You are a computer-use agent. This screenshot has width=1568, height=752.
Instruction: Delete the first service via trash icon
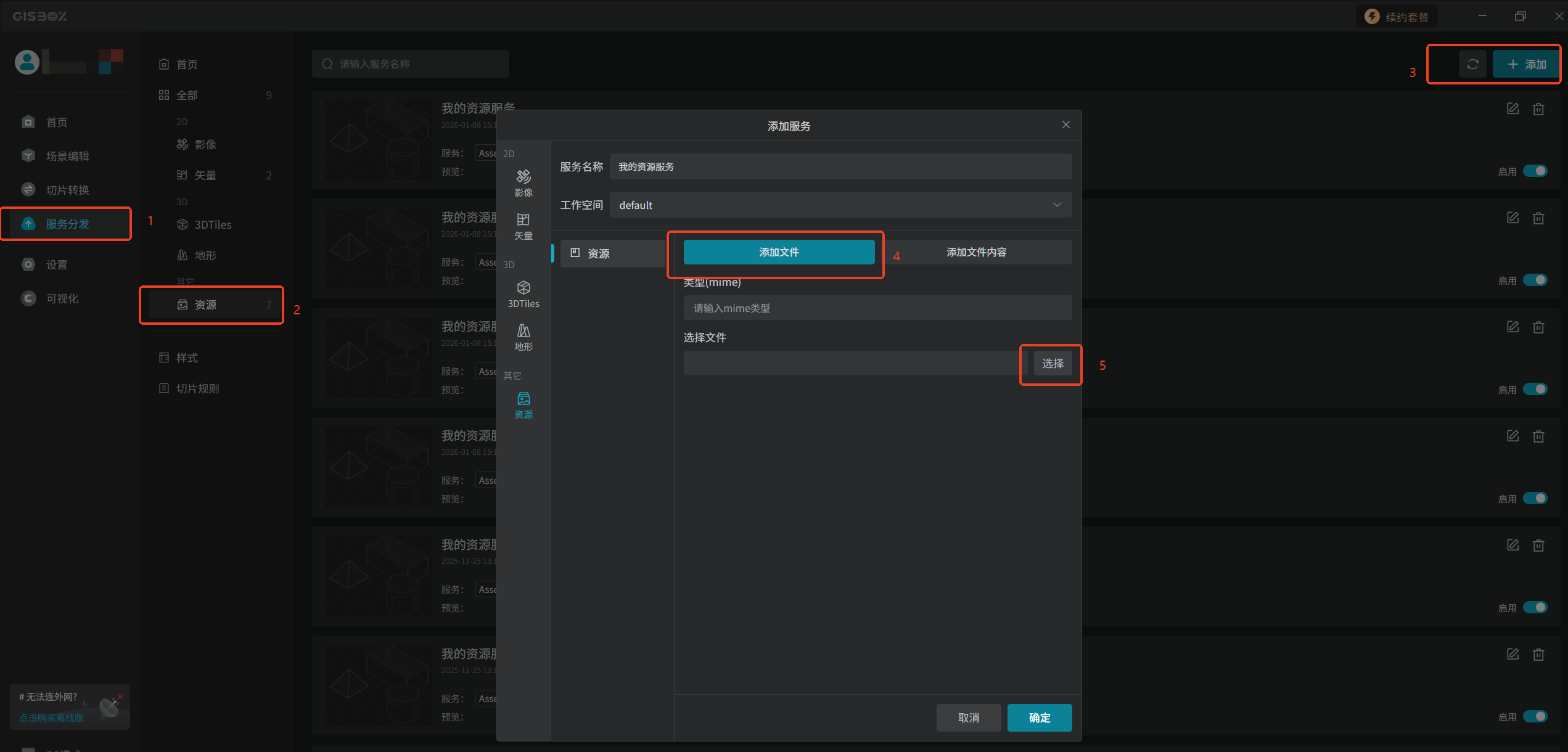point(1538,108)
